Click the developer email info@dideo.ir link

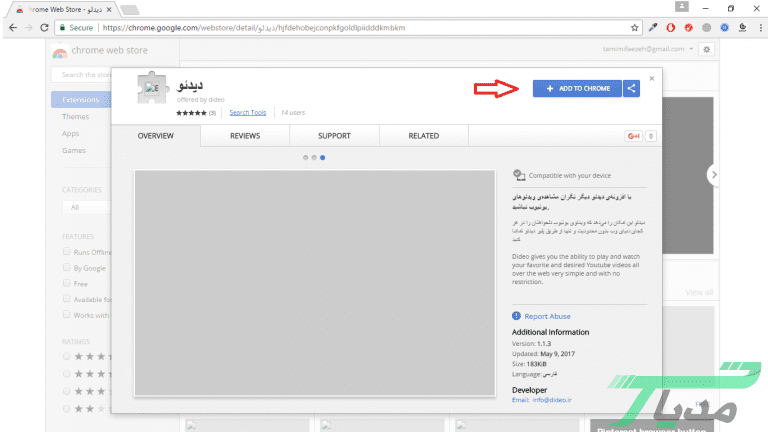click(x=552, y=400)
